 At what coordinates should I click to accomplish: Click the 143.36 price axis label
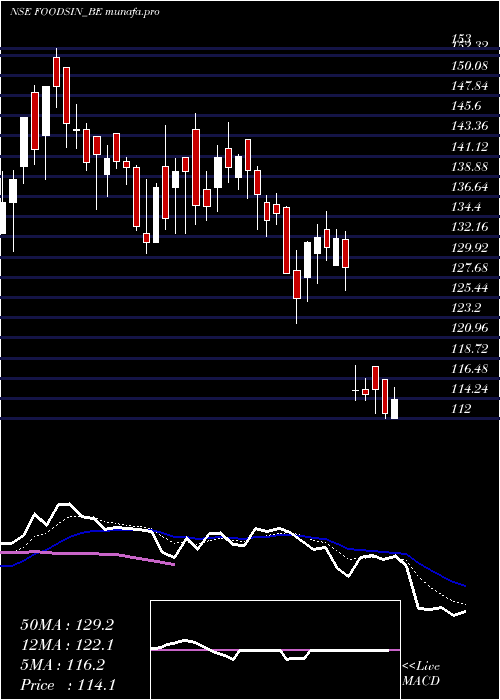click(x=469, y=126)
